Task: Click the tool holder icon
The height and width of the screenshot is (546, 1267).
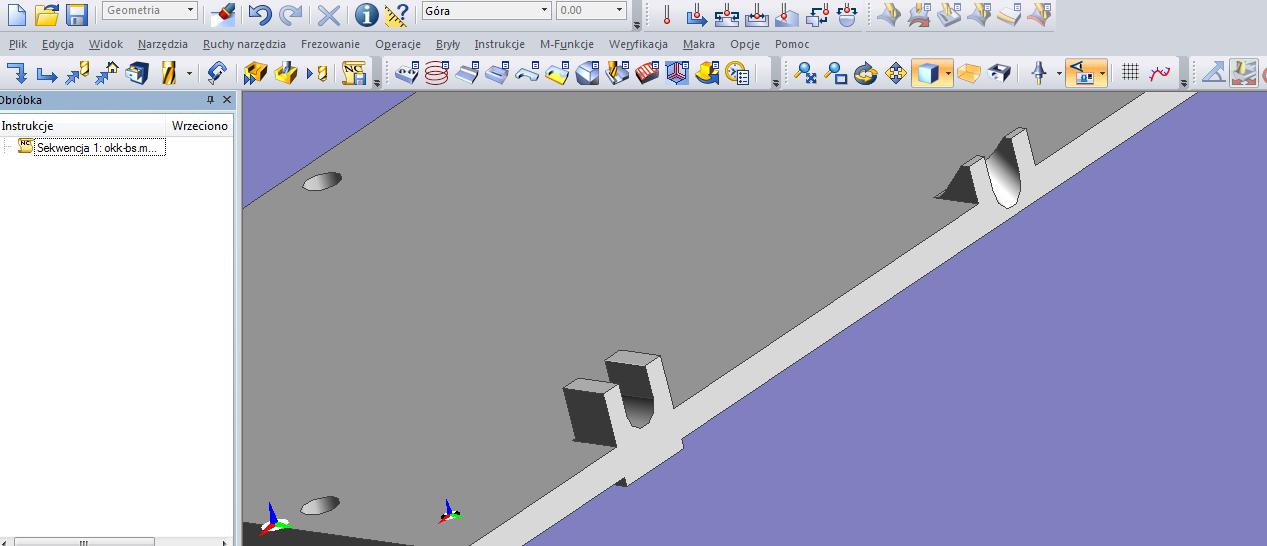Action: click(x=1039, y=73)
